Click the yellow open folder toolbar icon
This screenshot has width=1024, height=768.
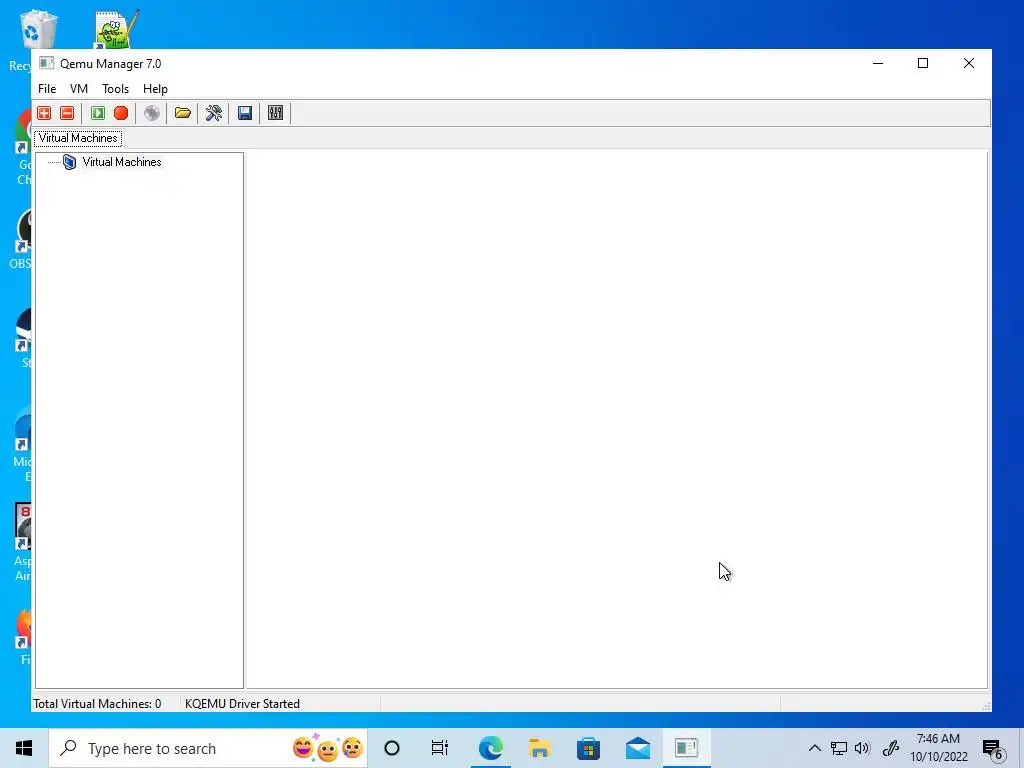coord(183,113)
